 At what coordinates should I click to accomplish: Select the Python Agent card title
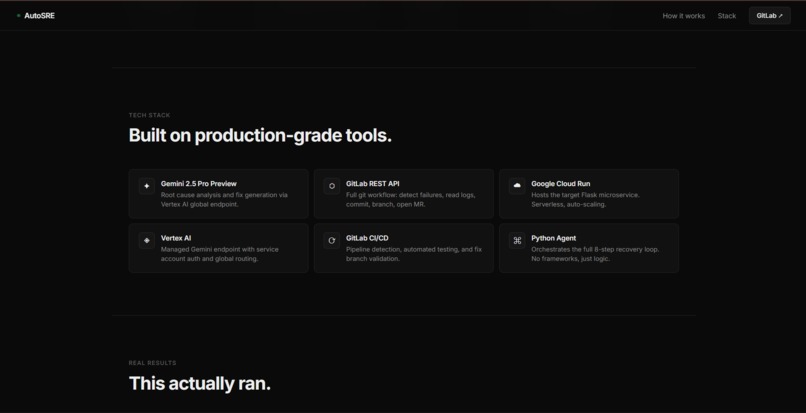554,238
